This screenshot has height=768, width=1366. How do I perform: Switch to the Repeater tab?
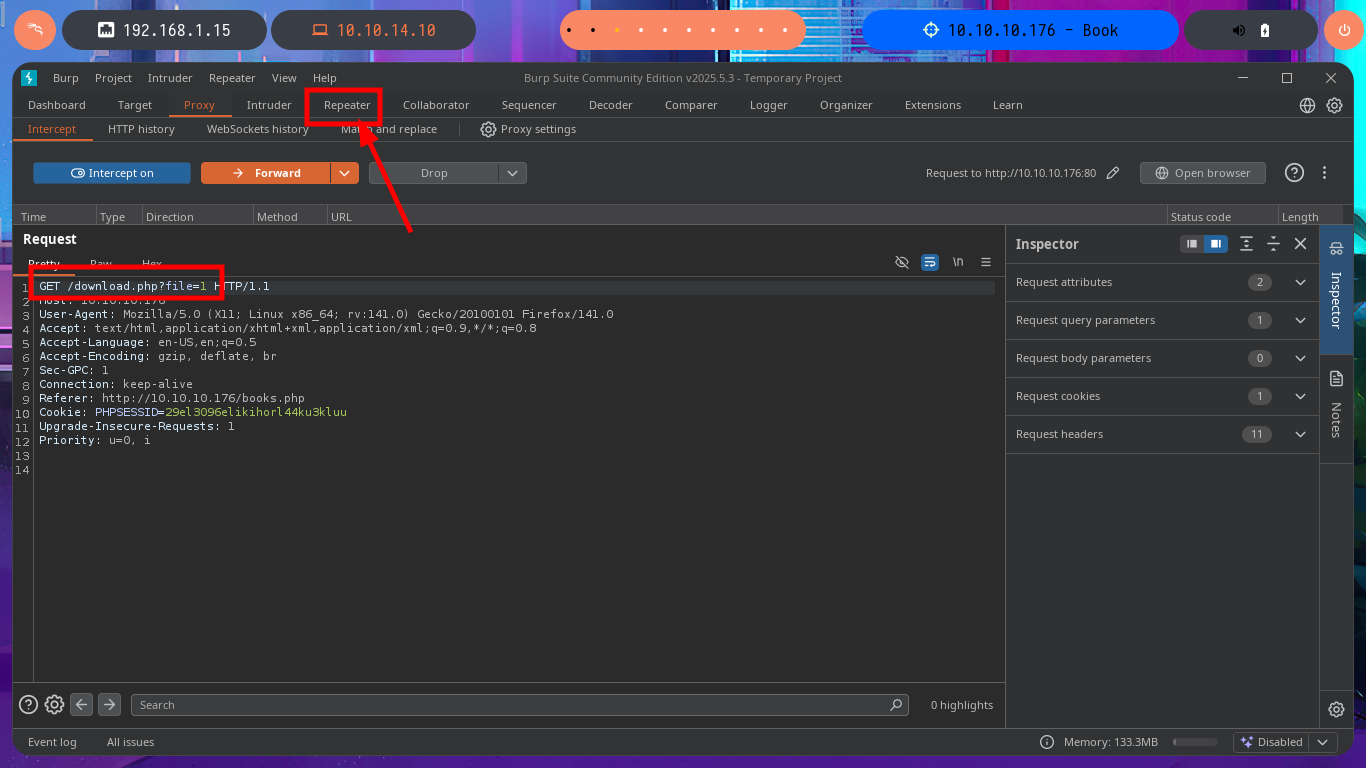[347, 105]
